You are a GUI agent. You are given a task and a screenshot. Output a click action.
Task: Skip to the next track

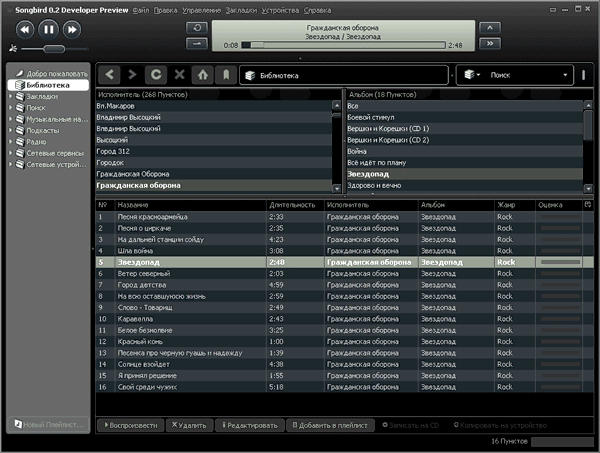(x=72, y=29)
